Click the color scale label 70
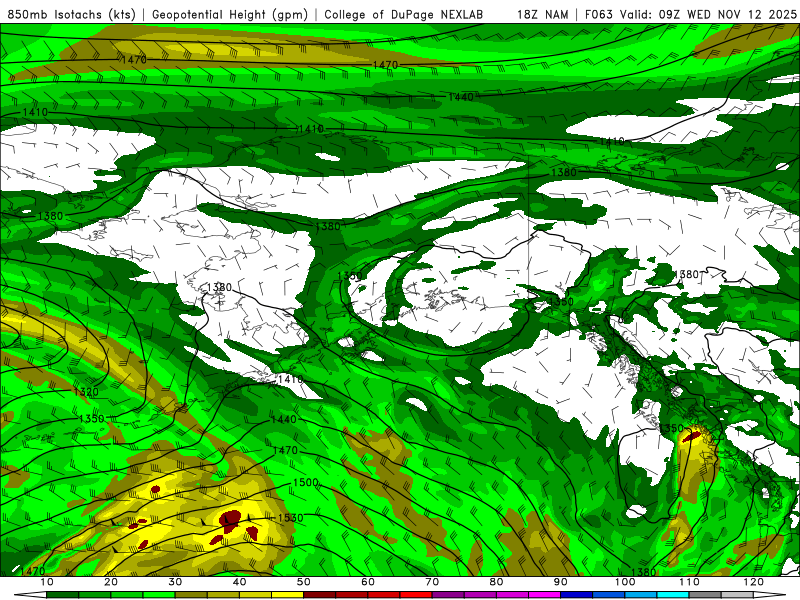 coord(432,582)
